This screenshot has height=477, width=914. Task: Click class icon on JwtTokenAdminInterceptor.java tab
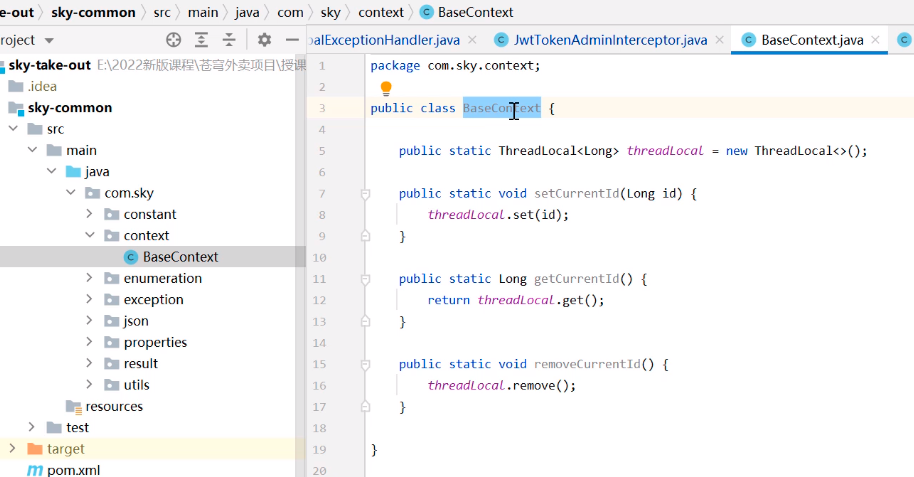pyautogui.click(x=501, y=40)
